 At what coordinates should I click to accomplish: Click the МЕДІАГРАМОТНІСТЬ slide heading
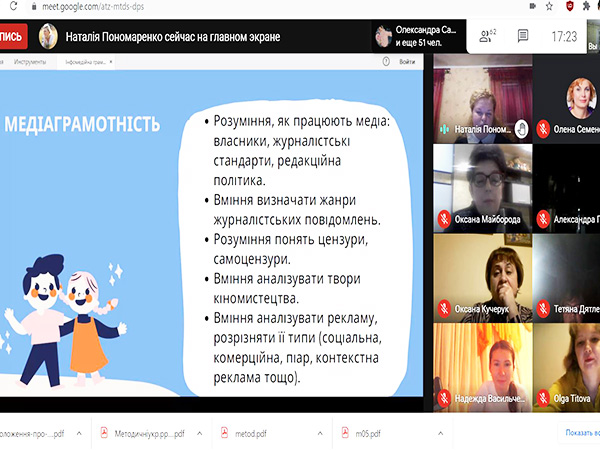coord(82,124)
